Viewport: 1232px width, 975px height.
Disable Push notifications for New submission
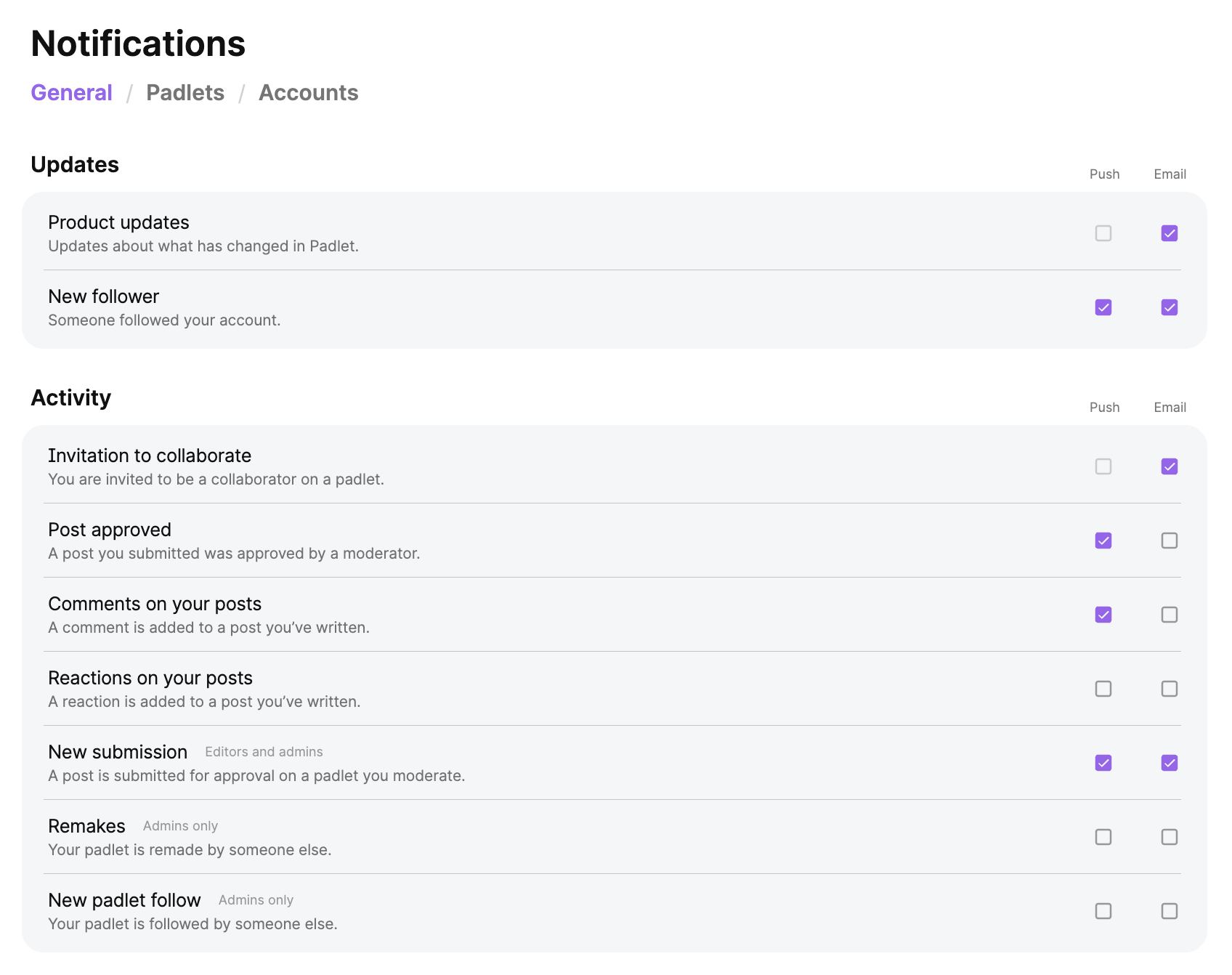[x=1103, y=763]
